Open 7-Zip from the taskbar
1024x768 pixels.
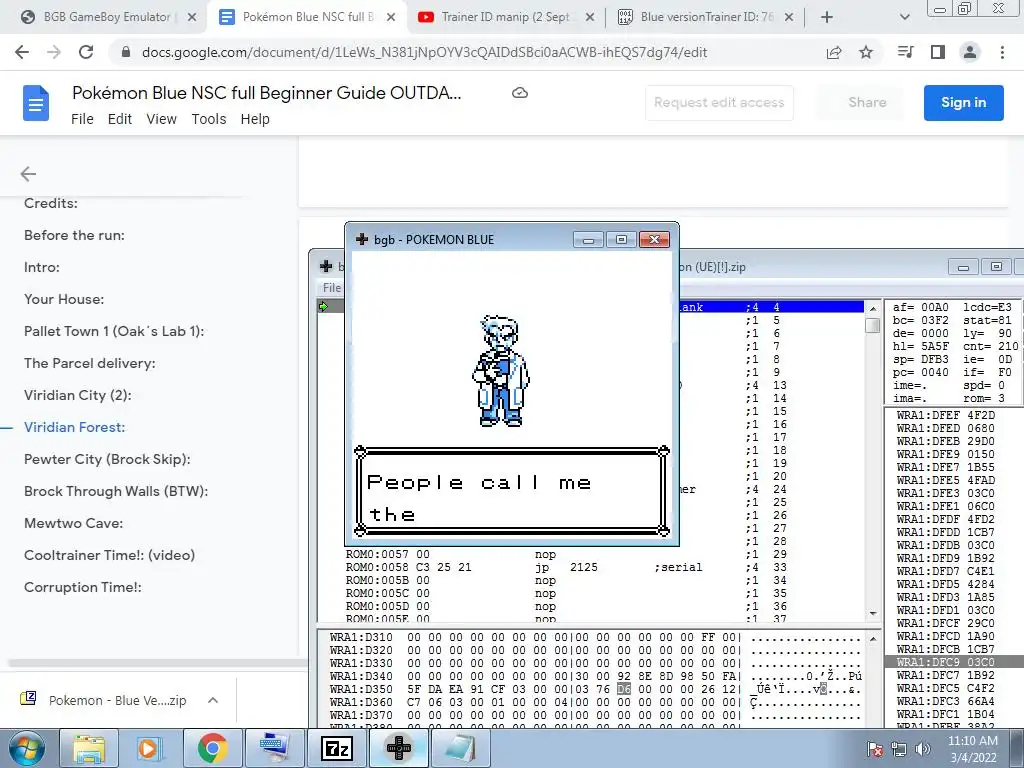pyautogui.click(x=337, y=748)
